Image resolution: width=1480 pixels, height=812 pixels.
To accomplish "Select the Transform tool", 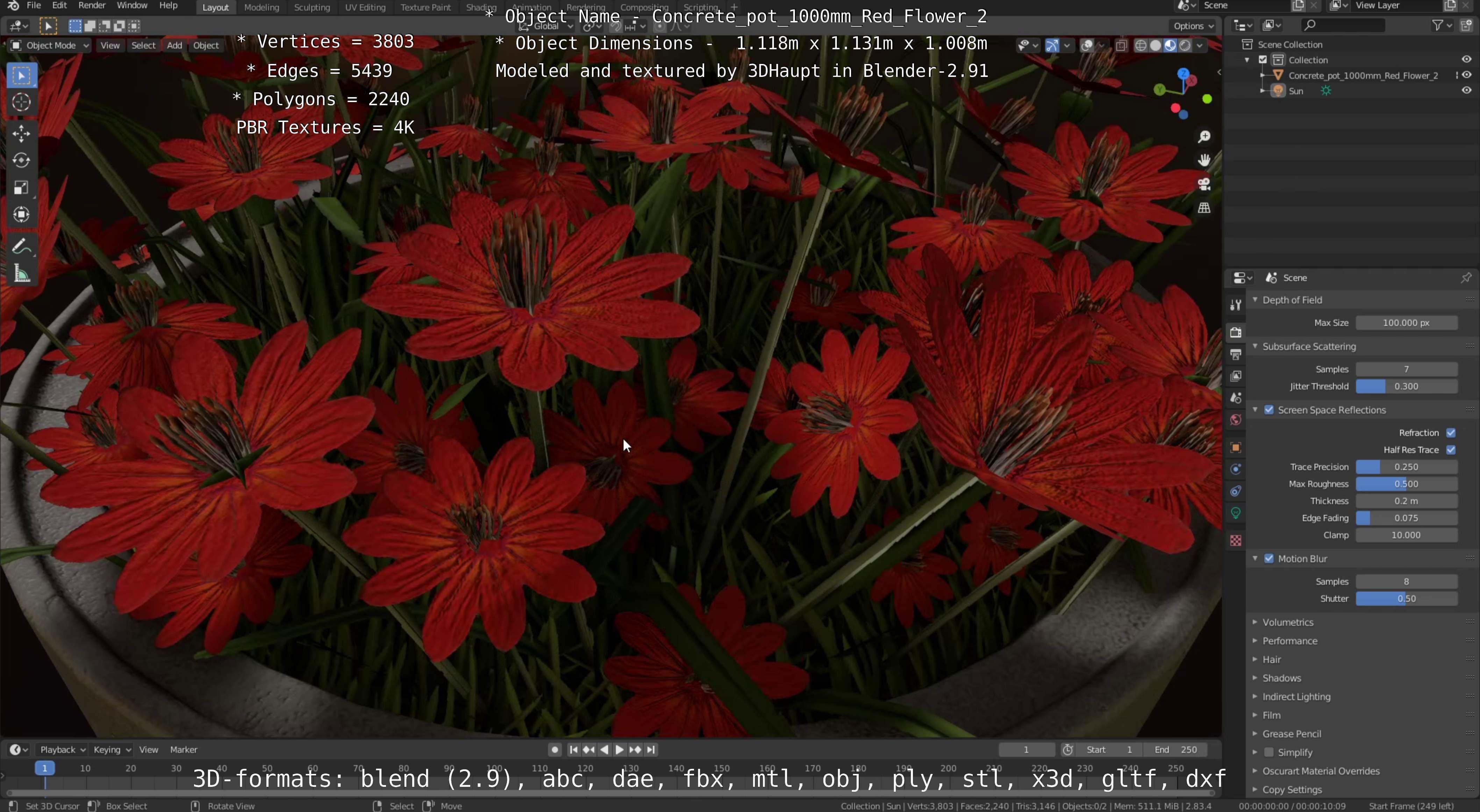I will tap(21, 214).
